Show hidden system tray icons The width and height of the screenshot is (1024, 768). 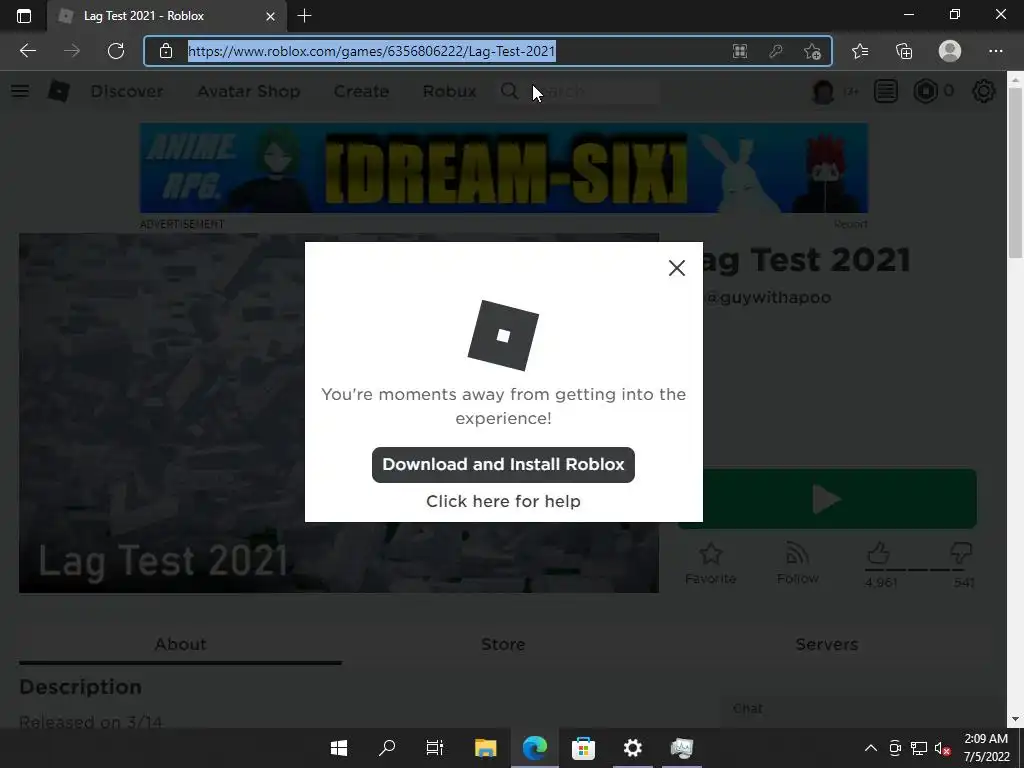871,748
